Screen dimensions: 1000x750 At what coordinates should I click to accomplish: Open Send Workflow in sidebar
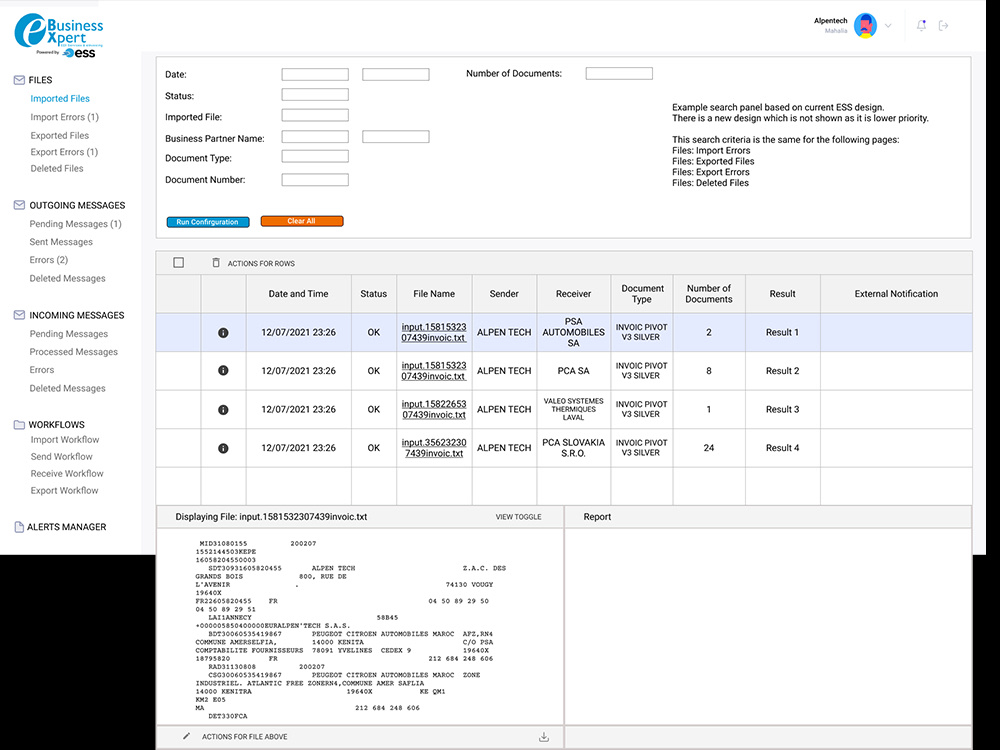tap(61, 457)
